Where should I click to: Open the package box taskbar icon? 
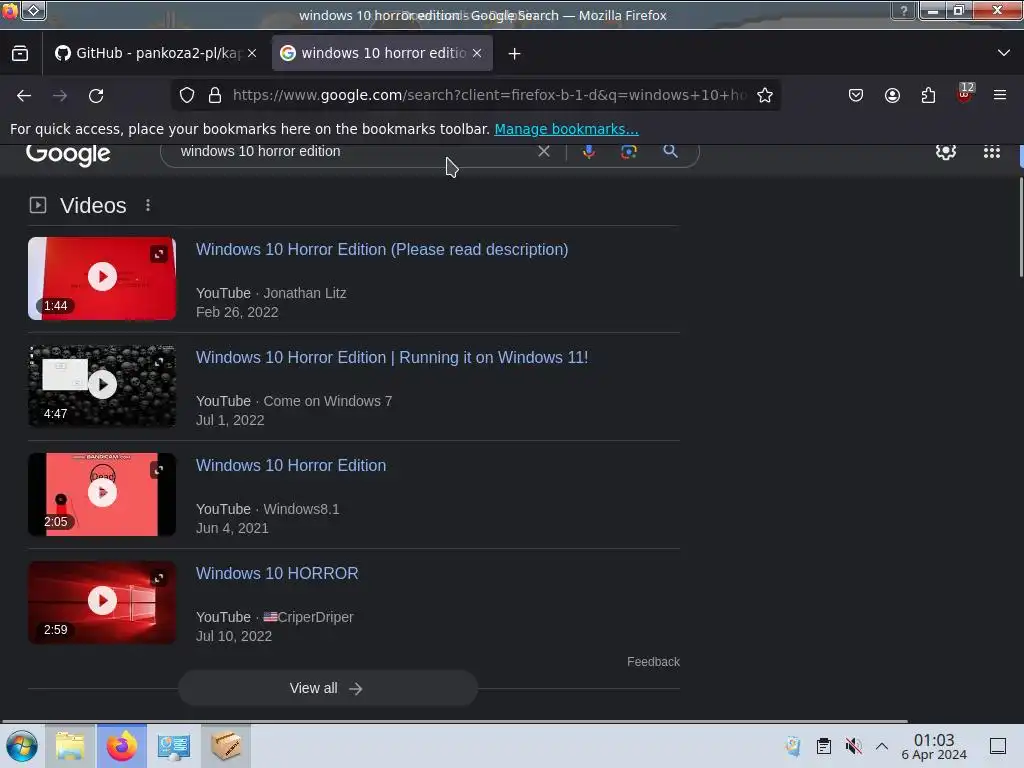click(x=225, y=746)
